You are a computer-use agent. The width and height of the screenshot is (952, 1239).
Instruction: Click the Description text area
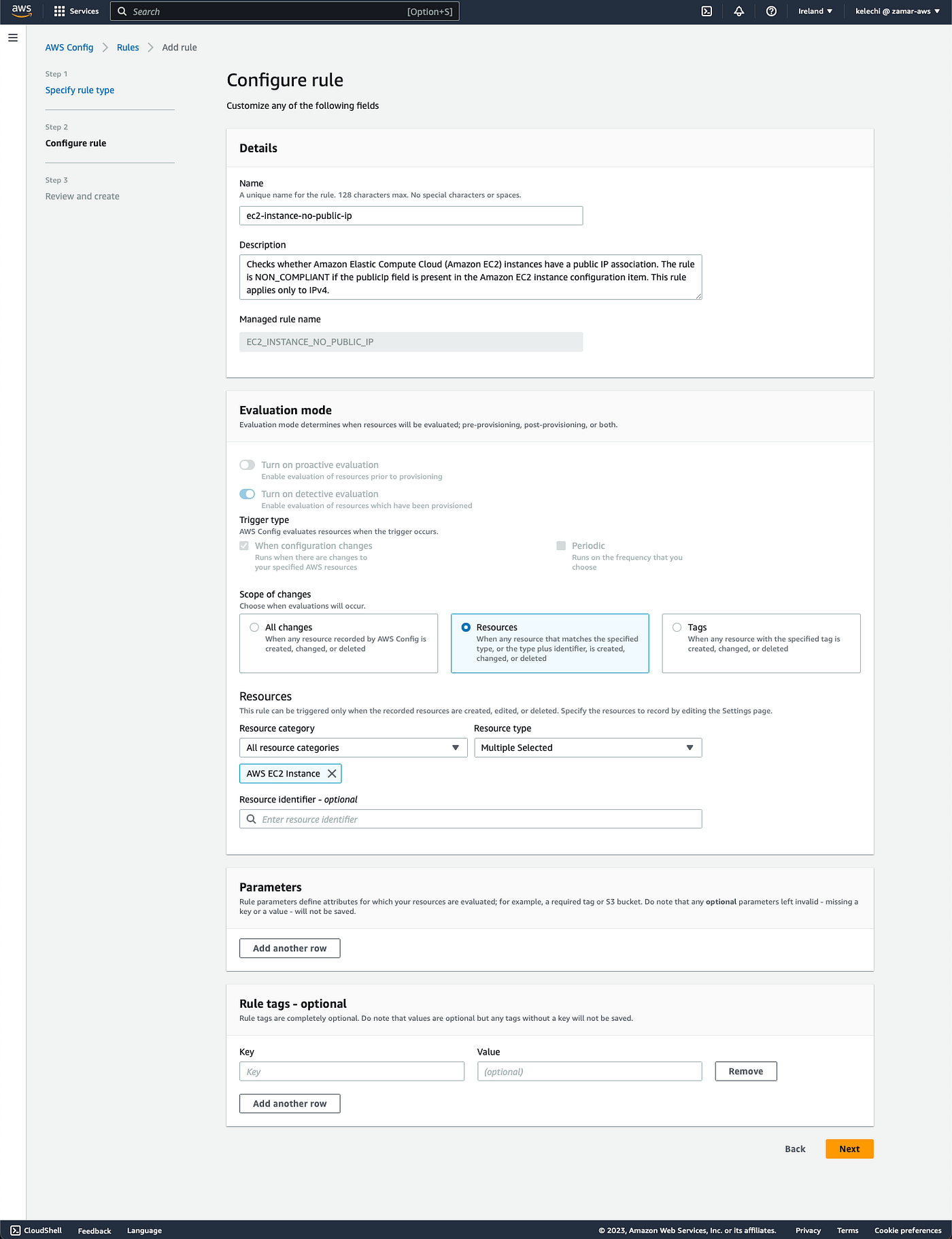coord(471,277)
